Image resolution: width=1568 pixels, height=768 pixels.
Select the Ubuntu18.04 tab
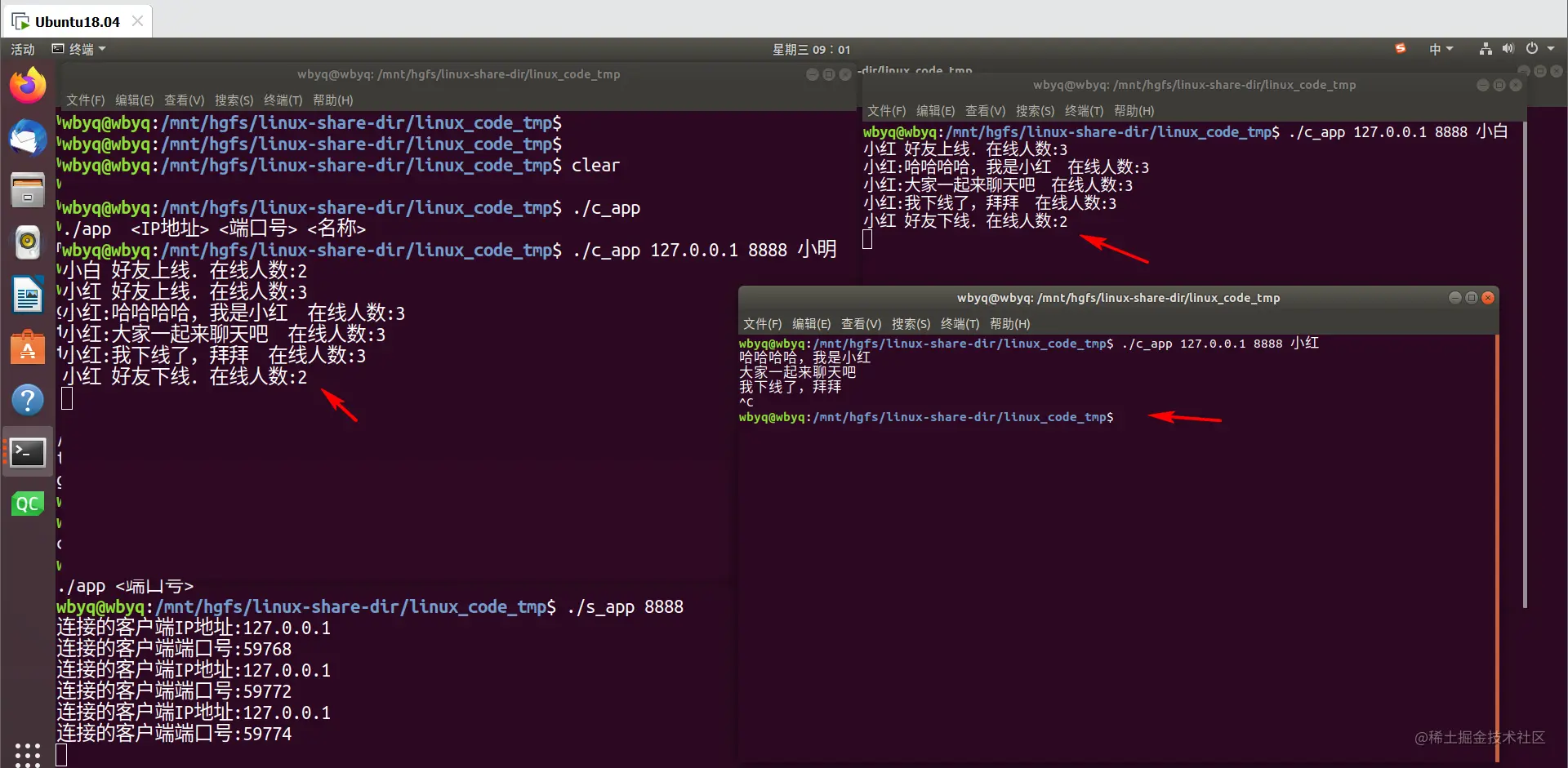78,21
